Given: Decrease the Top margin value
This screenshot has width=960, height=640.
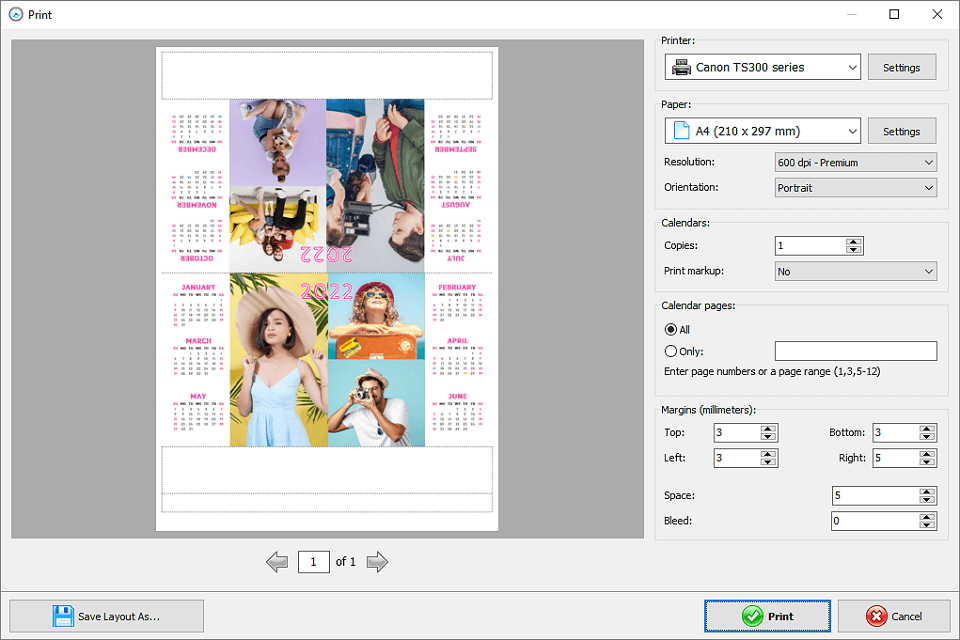Looking at the screenshot, I should [768, 436].
